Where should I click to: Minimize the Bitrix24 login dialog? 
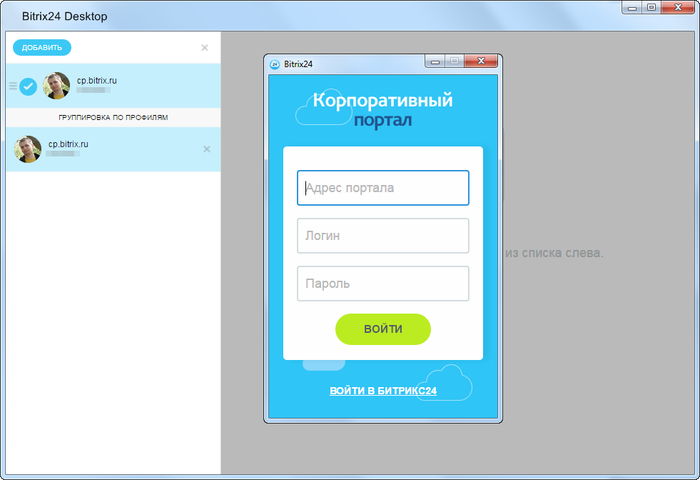pyautogui.click(x=435, y=61)
